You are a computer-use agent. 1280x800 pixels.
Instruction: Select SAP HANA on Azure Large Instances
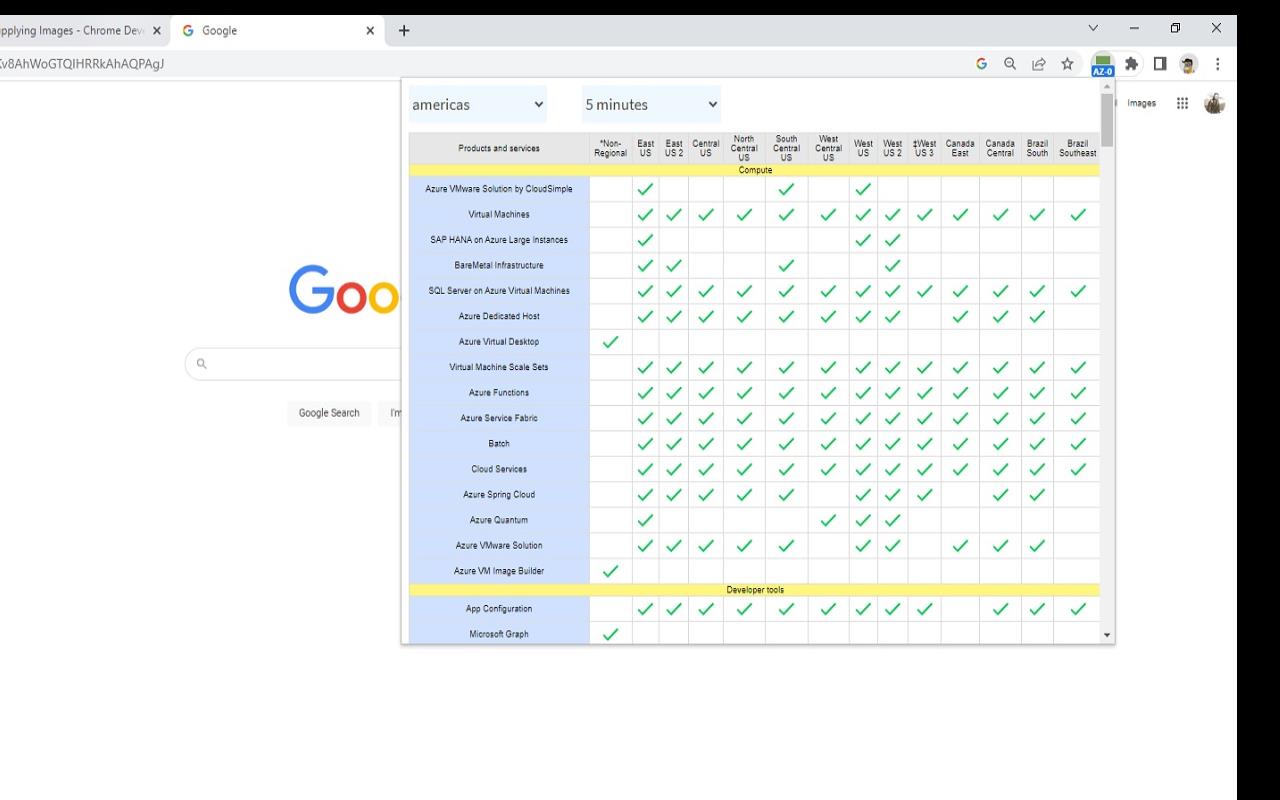pyautogui.click(x=499, y=240)
